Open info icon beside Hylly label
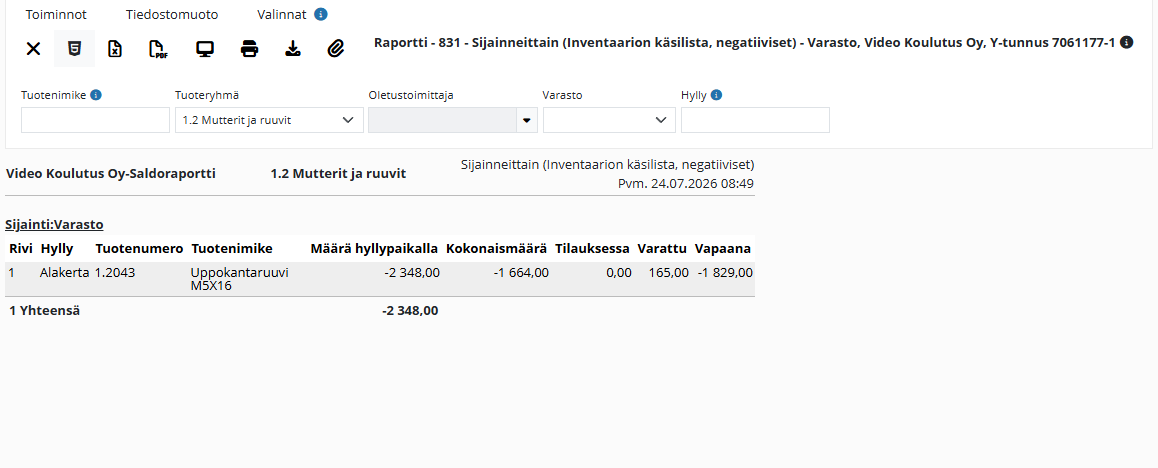This screenshot has height=468, width=1158. click(x=716, y=94)
